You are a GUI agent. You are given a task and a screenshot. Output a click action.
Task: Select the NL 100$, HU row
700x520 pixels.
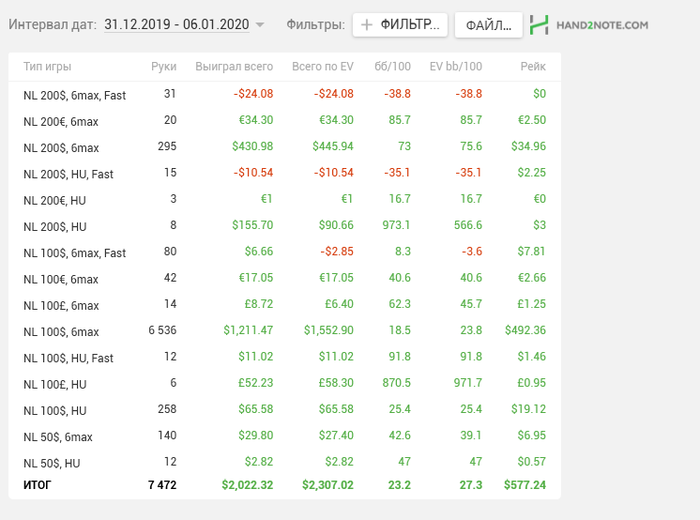[x=284, y=410]
